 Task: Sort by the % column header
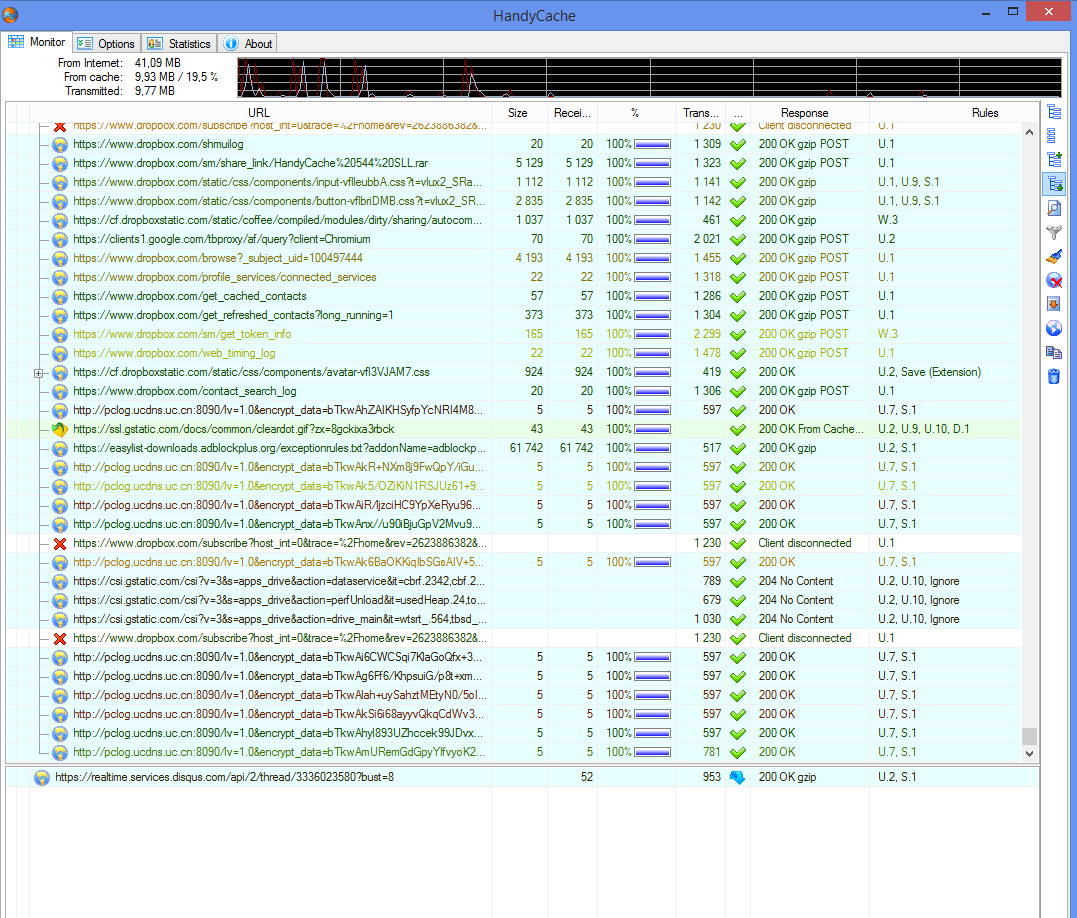pos(635,113)
